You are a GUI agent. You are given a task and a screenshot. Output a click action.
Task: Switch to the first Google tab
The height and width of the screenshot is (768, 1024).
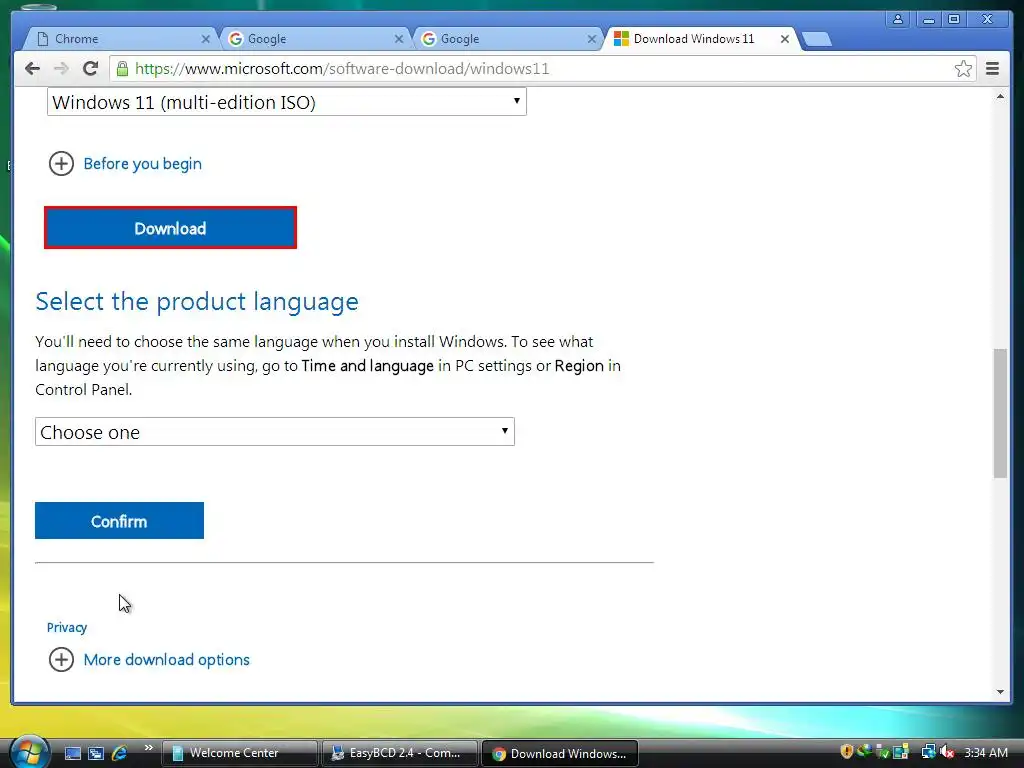pos(315,39)
